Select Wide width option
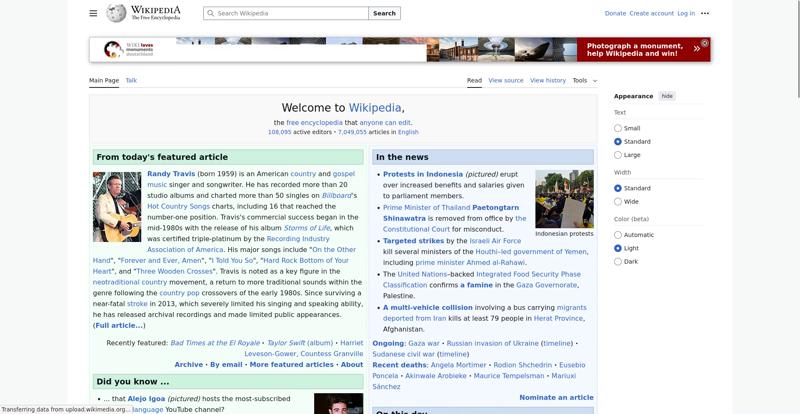This screenshot has width=800, height=414. (x=618, y=202)
